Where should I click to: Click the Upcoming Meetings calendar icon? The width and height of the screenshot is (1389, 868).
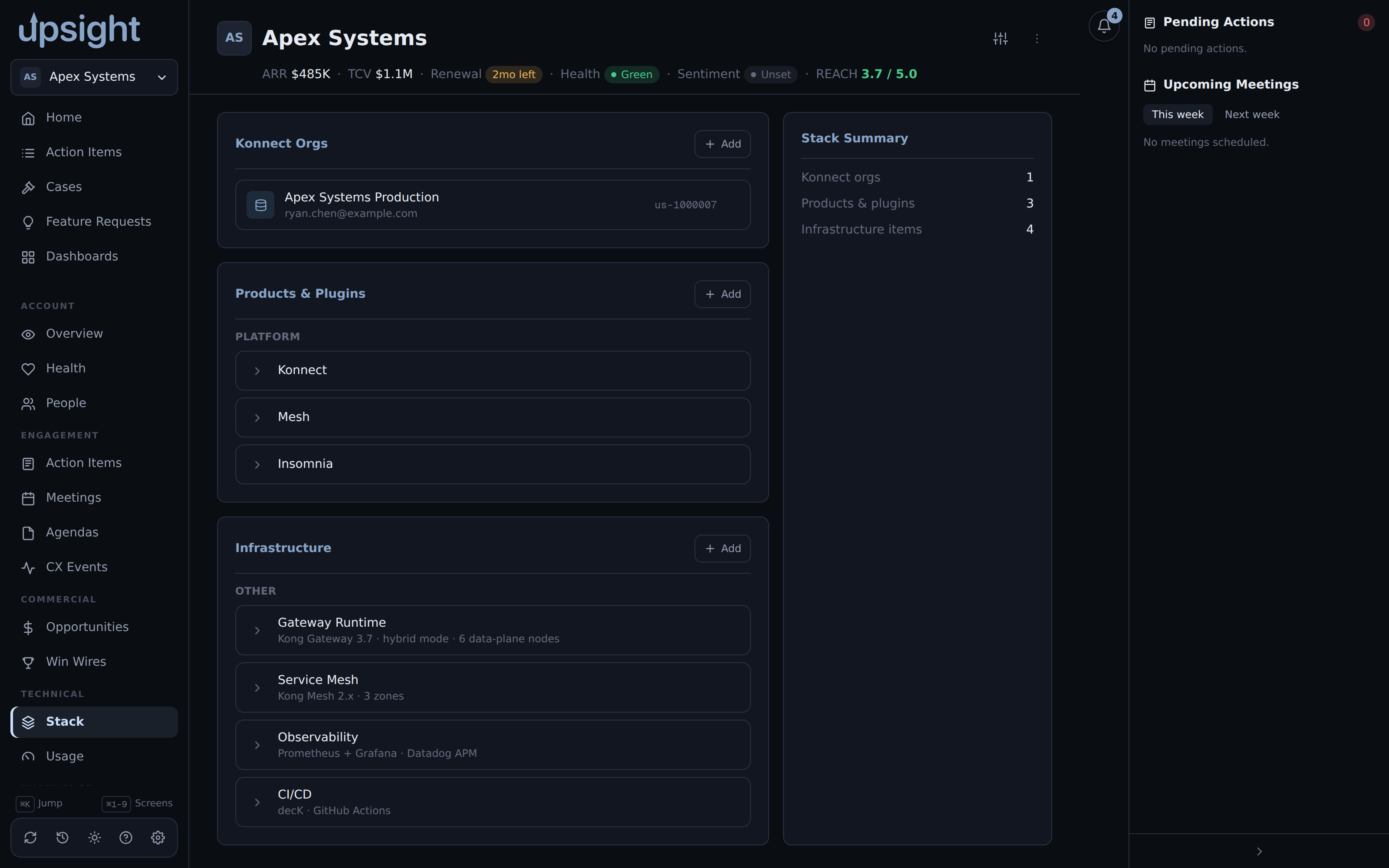pos(1150,85)
